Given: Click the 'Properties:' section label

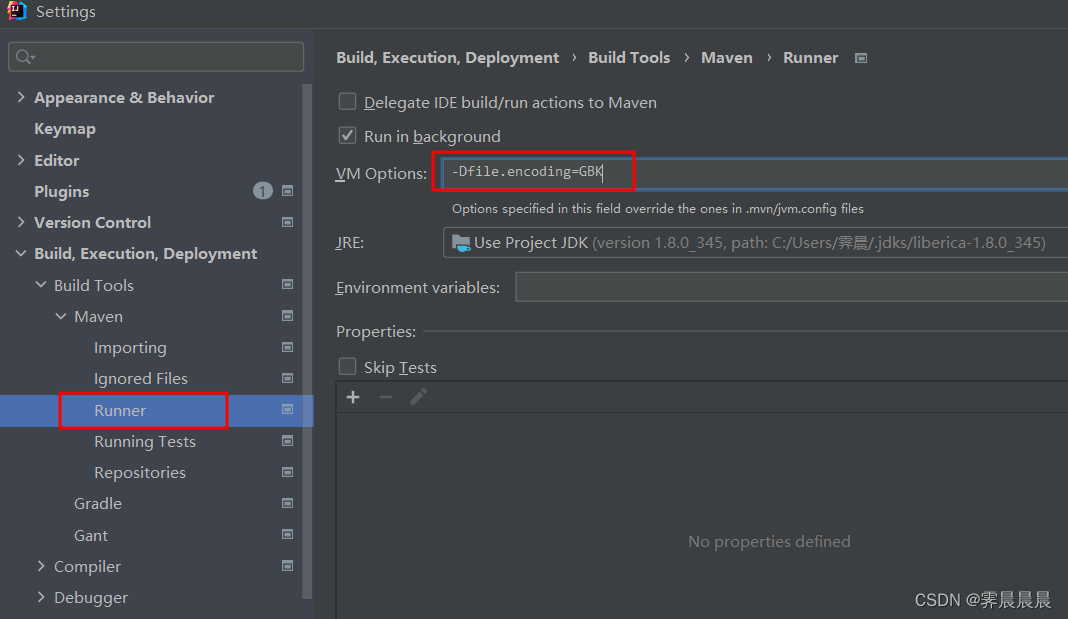Looking at the screenshot, I should [x=376, y=332].
